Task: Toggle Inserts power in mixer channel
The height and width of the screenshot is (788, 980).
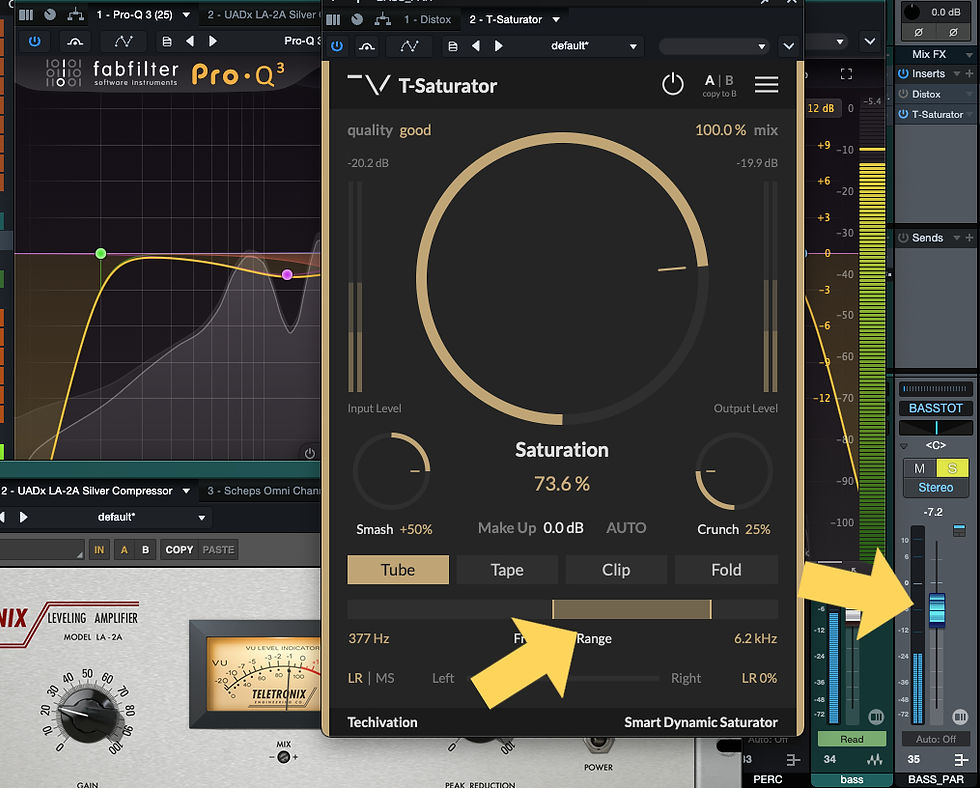Action: click(902, 74)
